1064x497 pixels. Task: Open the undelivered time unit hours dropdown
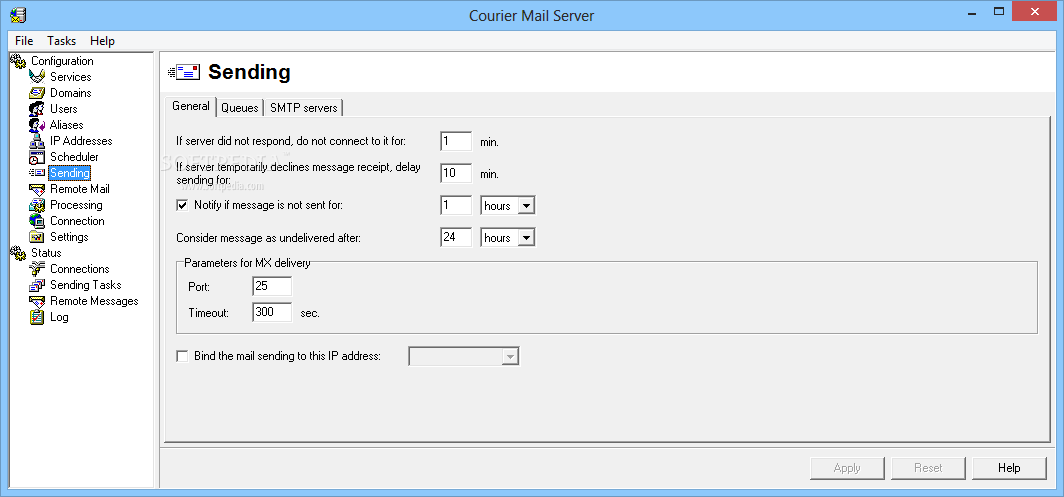(527, 238)
